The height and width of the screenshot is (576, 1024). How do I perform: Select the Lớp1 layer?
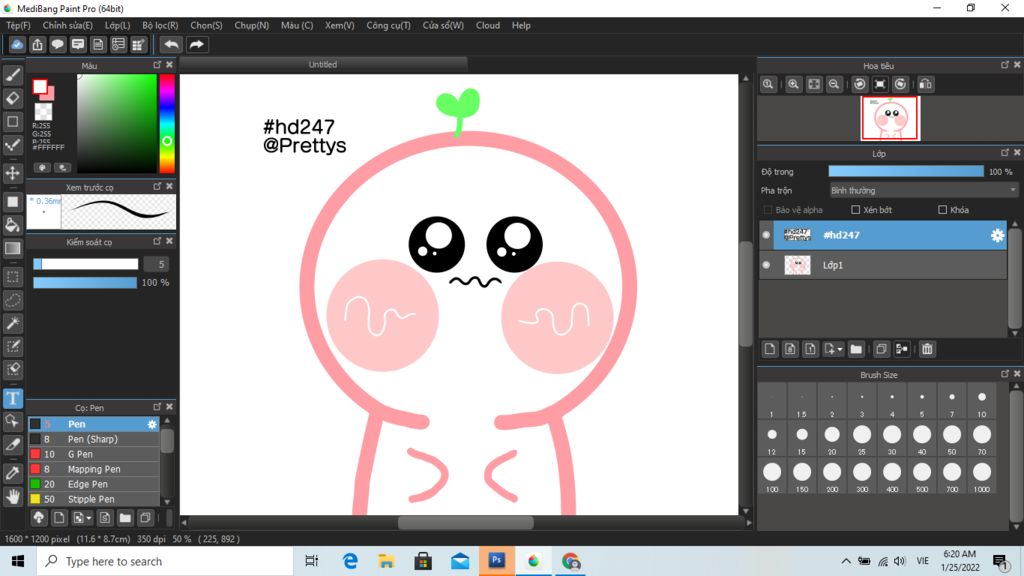point(883,265)
